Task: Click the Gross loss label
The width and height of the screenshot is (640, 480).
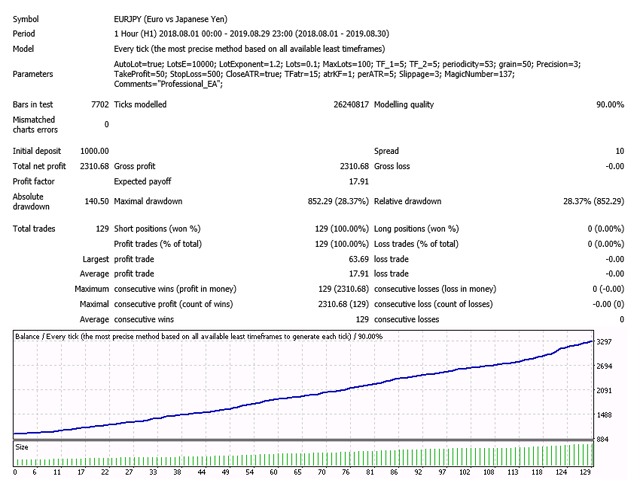Action: tap(392, 166)
